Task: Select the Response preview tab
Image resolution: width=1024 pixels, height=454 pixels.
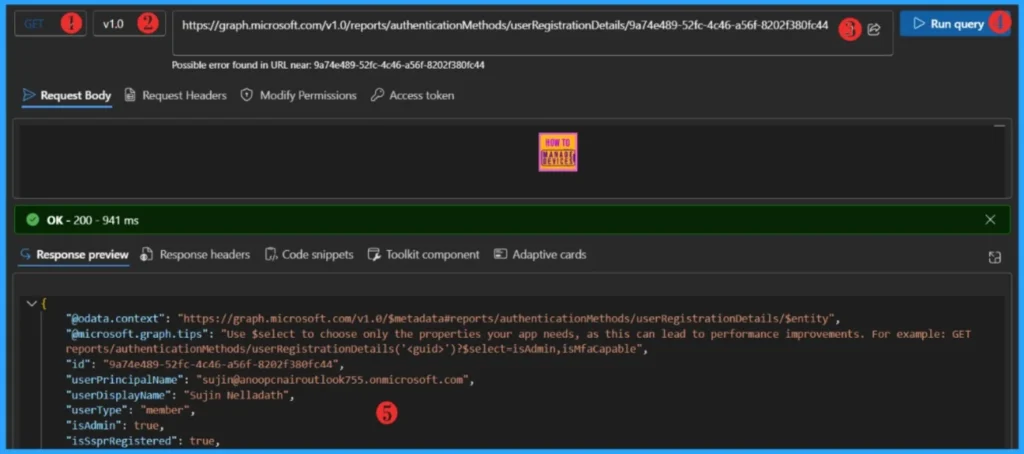Action: tap(74, 255)
